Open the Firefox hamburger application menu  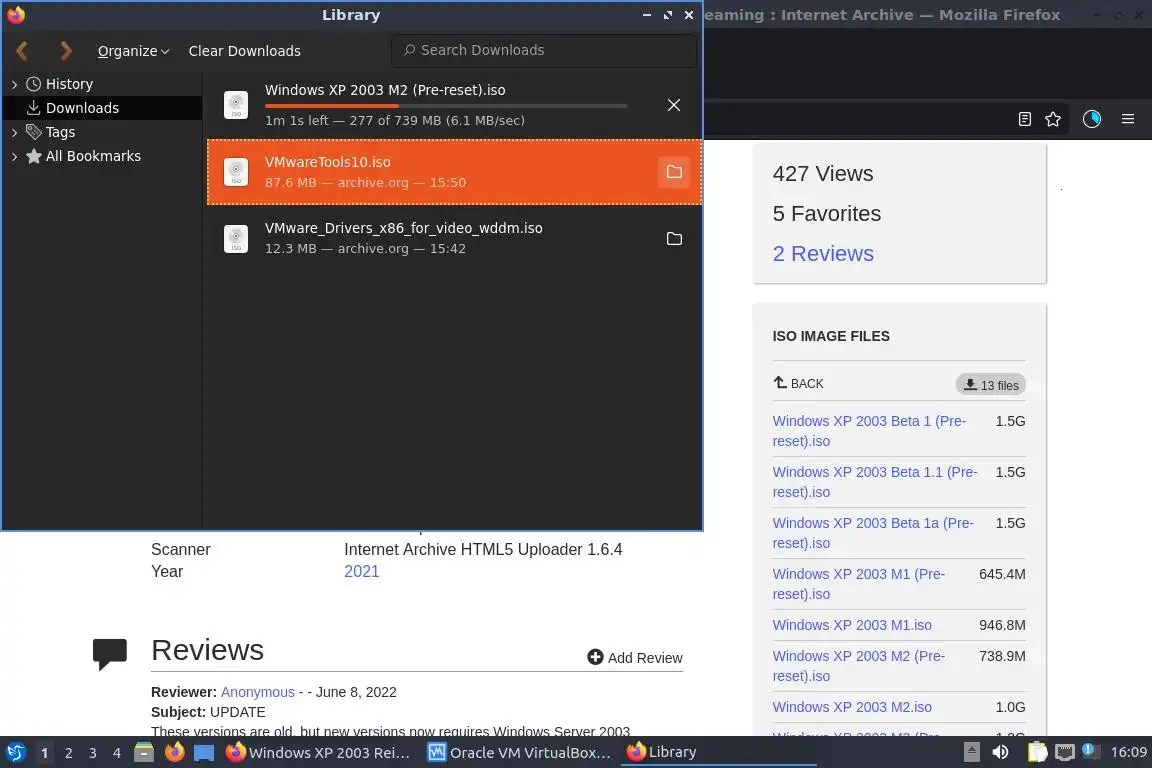(1128, 119)
